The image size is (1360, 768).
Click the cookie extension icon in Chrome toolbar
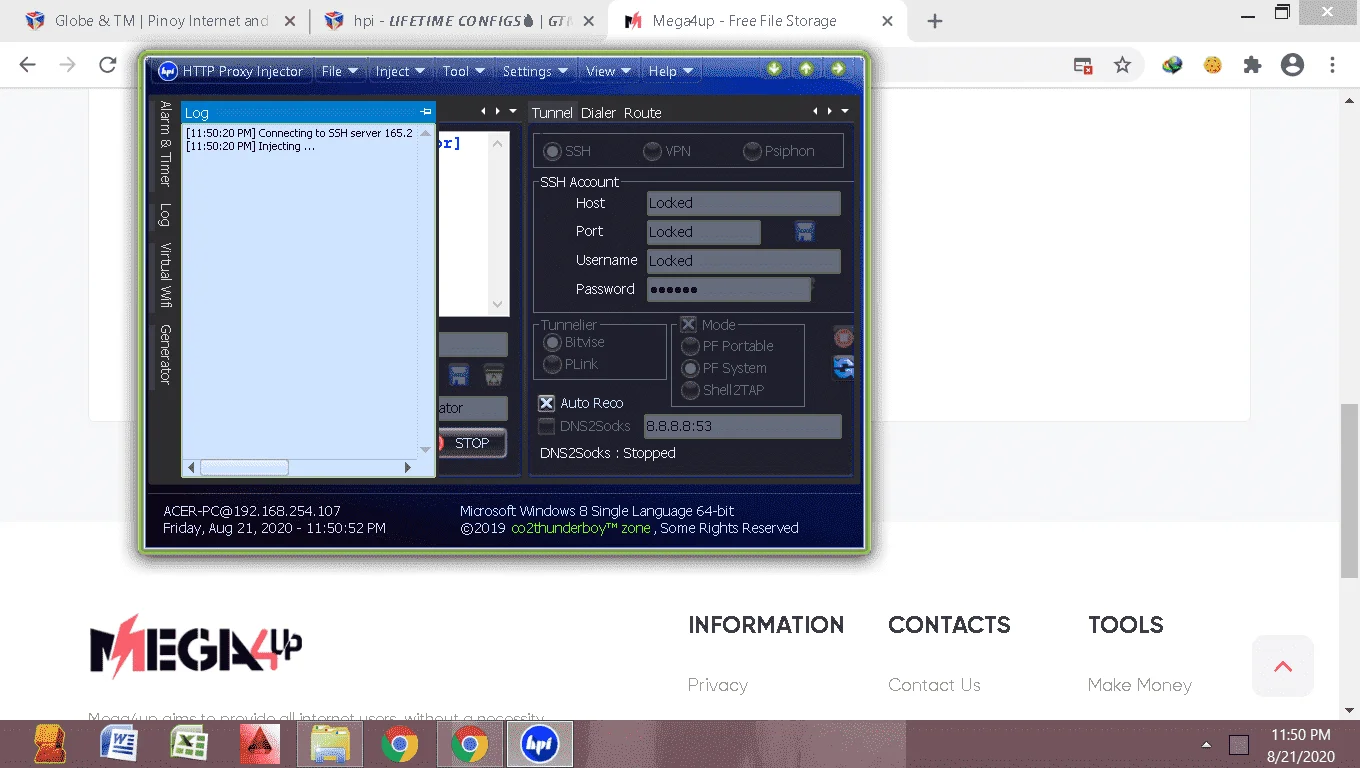click(1213, 65)
